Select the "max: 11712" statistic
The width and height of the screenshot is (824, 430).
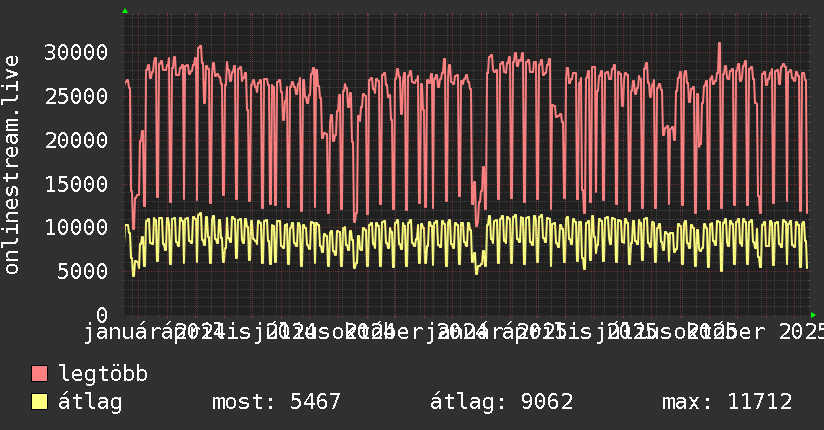click(x=727, y=402)
